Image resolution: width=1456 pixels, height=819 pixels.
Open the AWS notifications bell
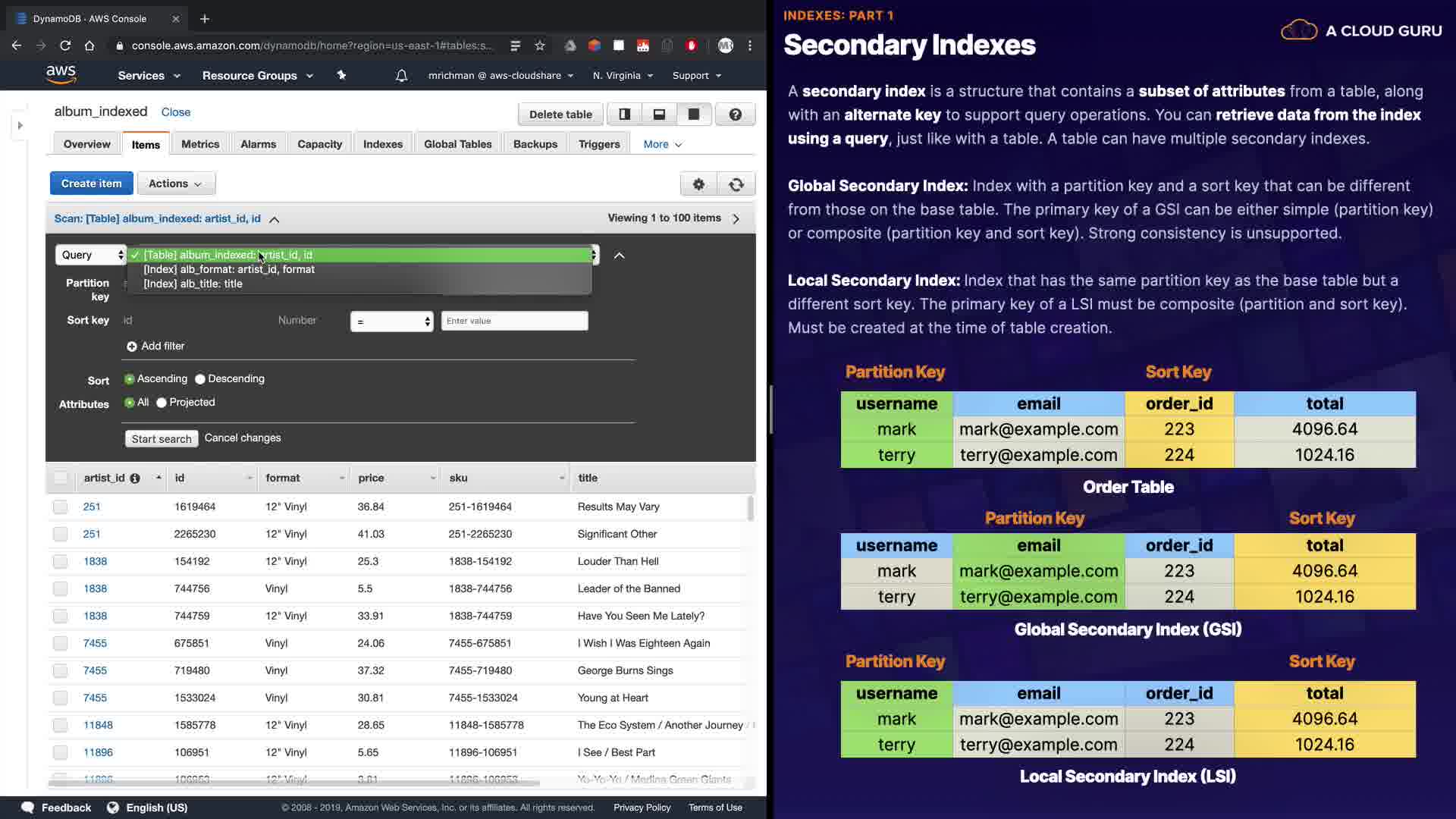pos(401,76)
